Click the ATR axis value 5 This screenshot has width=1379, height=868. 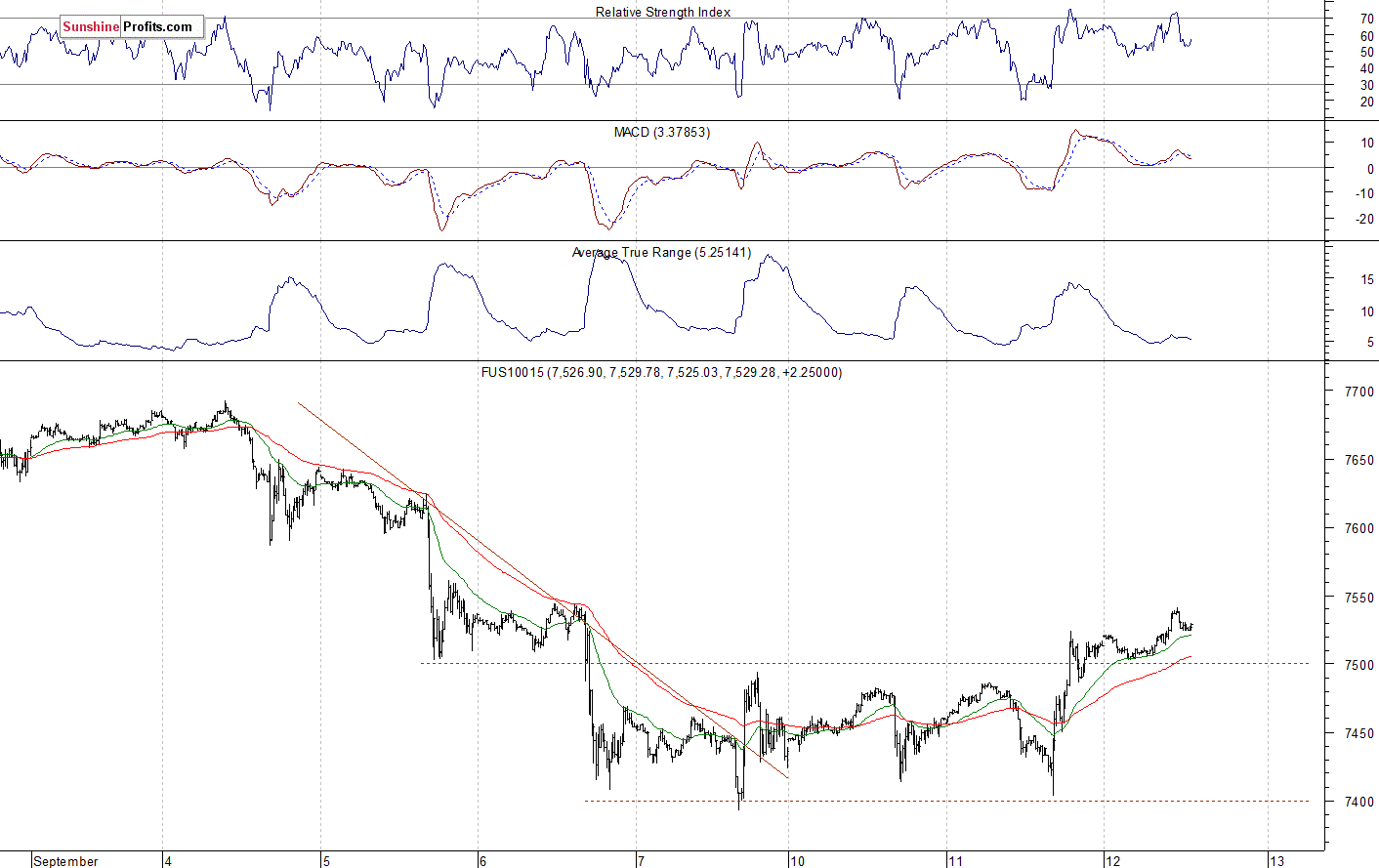coord(1370,342)
